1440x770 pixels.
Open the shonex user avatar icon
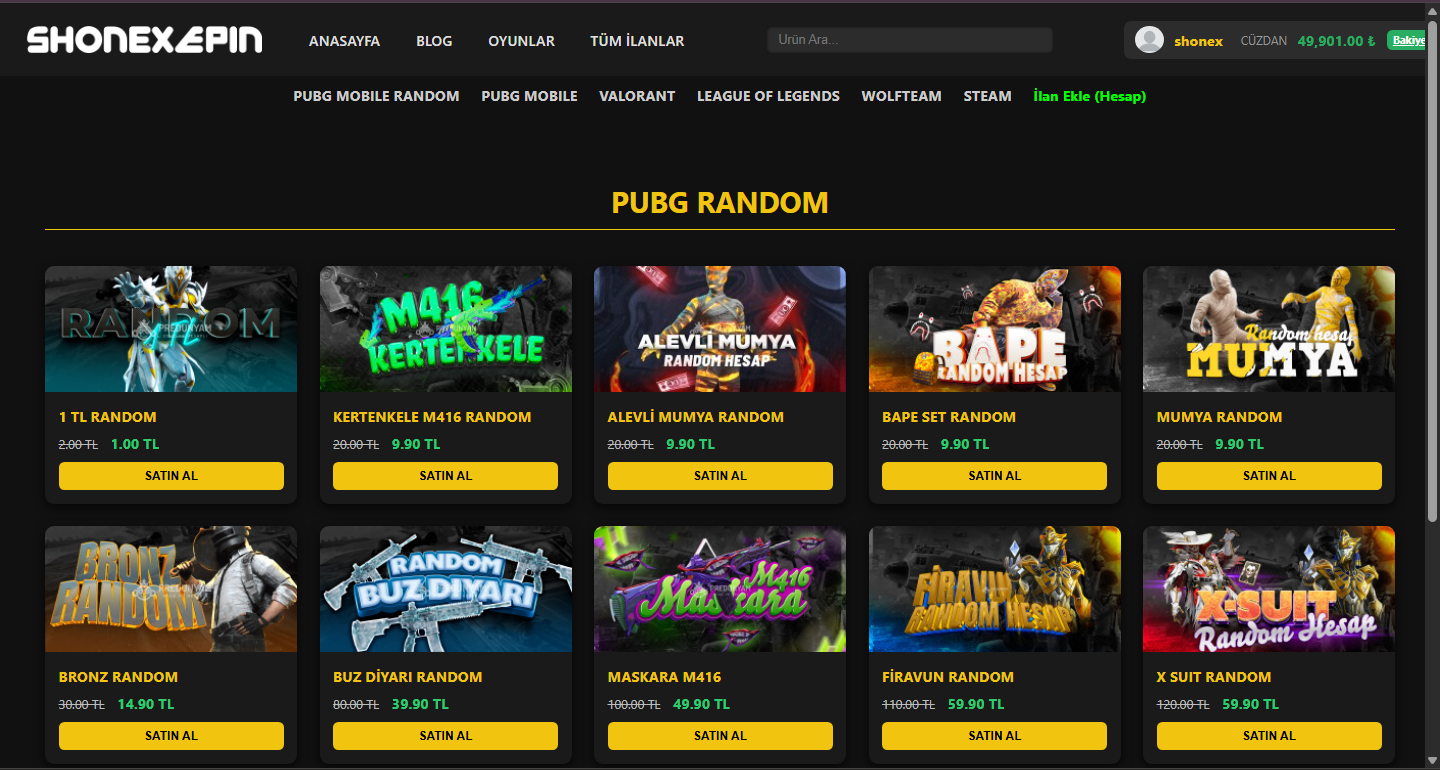1150,40
